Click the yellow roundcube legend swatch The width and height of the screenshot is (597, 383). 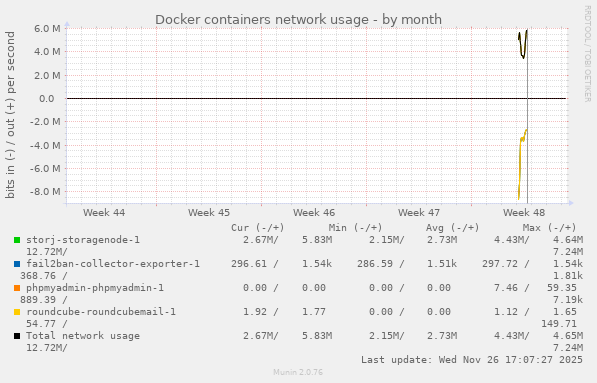17,312
